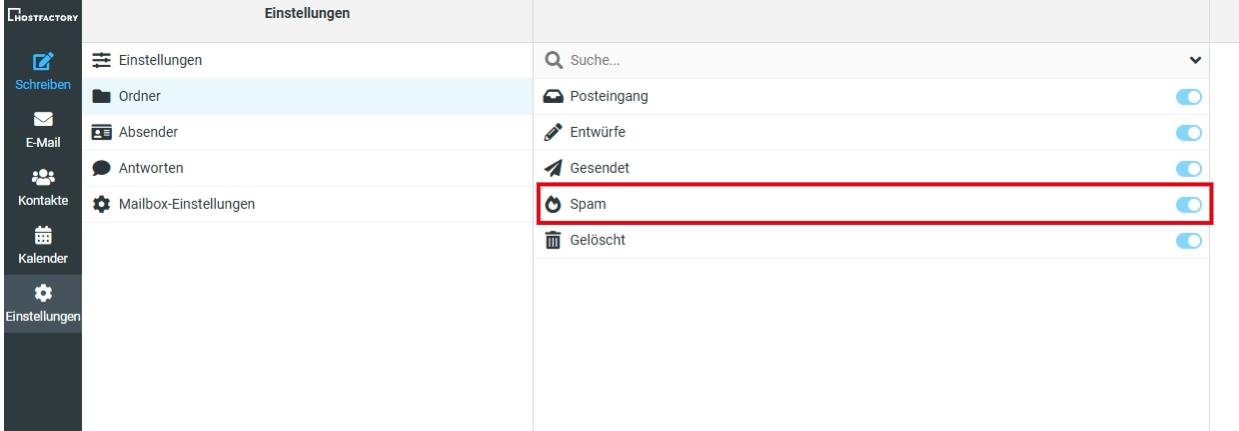The image size is (1239, 431).
Task: Click the speech bubble icon beside Antworten
Action: (101, 168)
